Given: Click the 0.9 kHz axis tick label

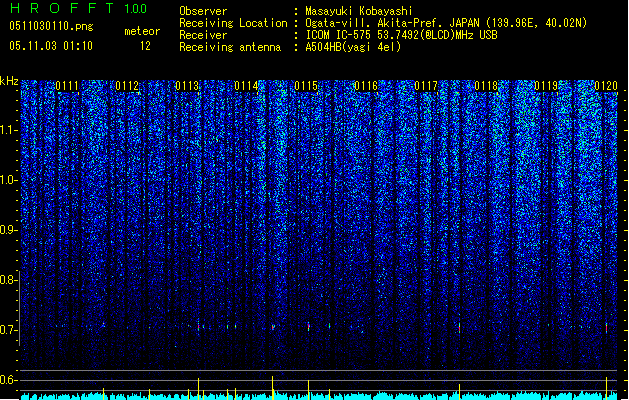Looking at the screenshot, I should pos(8,230).
